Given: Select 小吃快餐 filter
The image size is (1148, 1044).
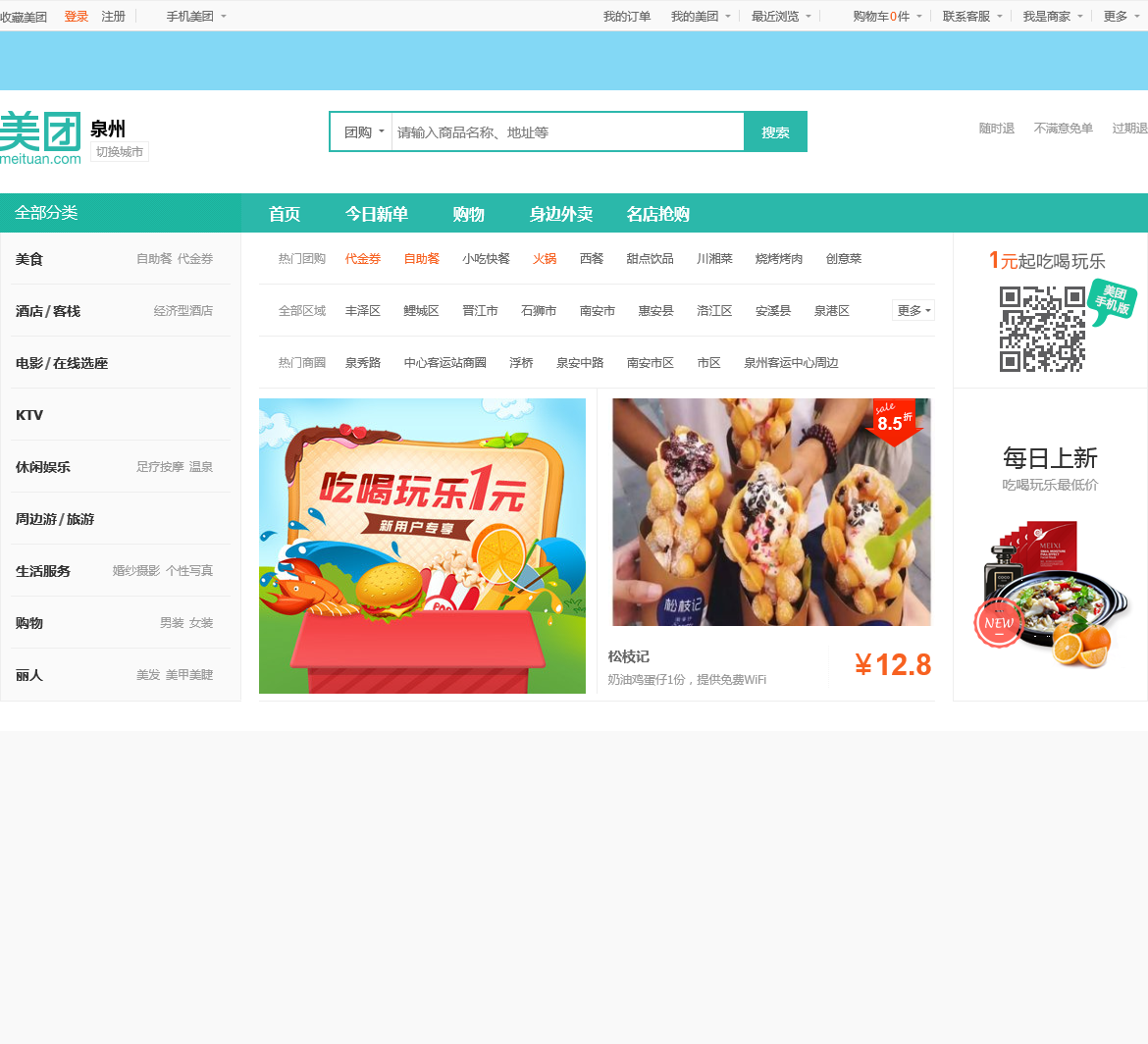Looking at the screenshot, I should click(486, 259).
